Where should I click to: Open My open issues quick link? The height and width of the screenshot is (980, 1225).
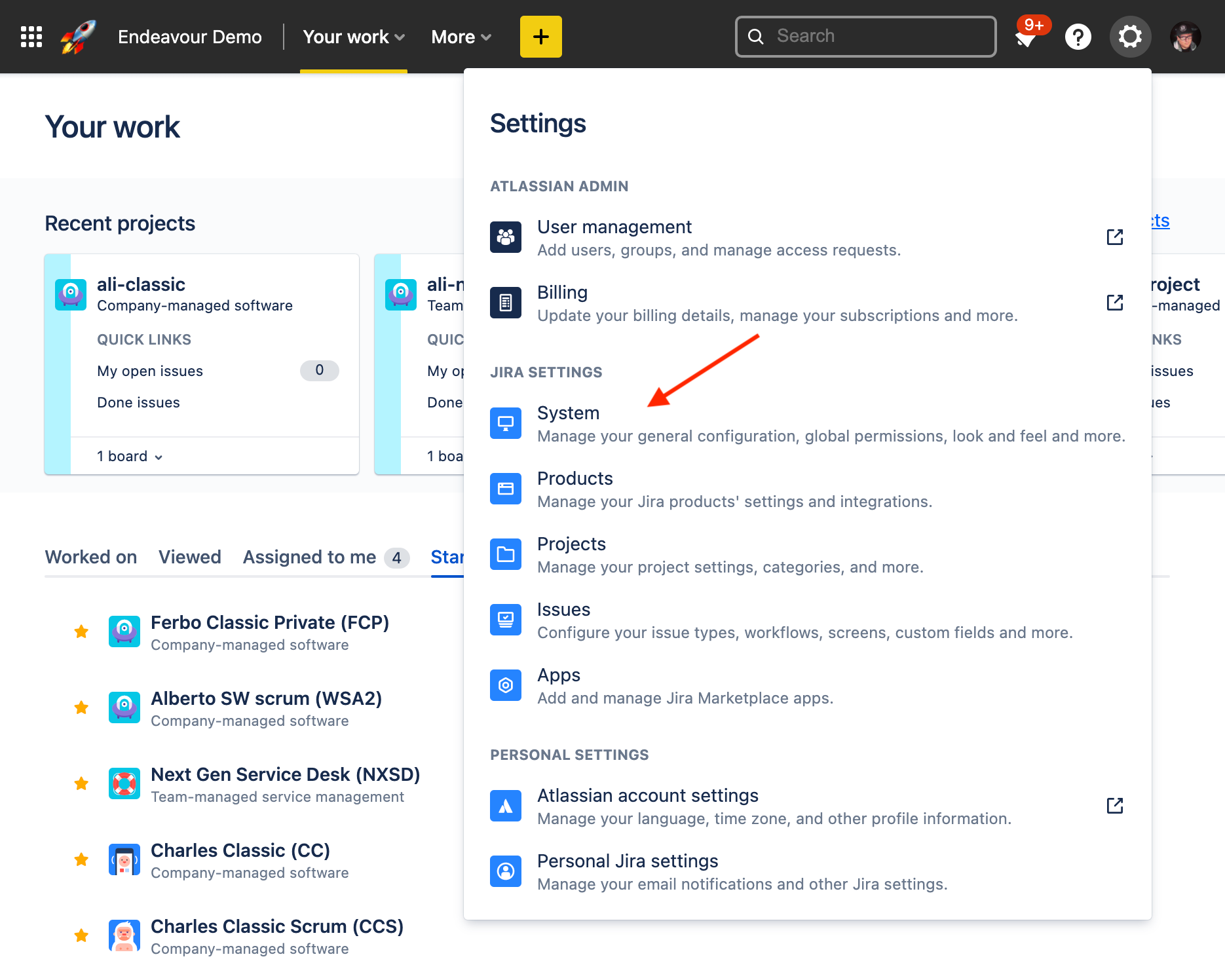pyautogui.click(x=150, y=371)
